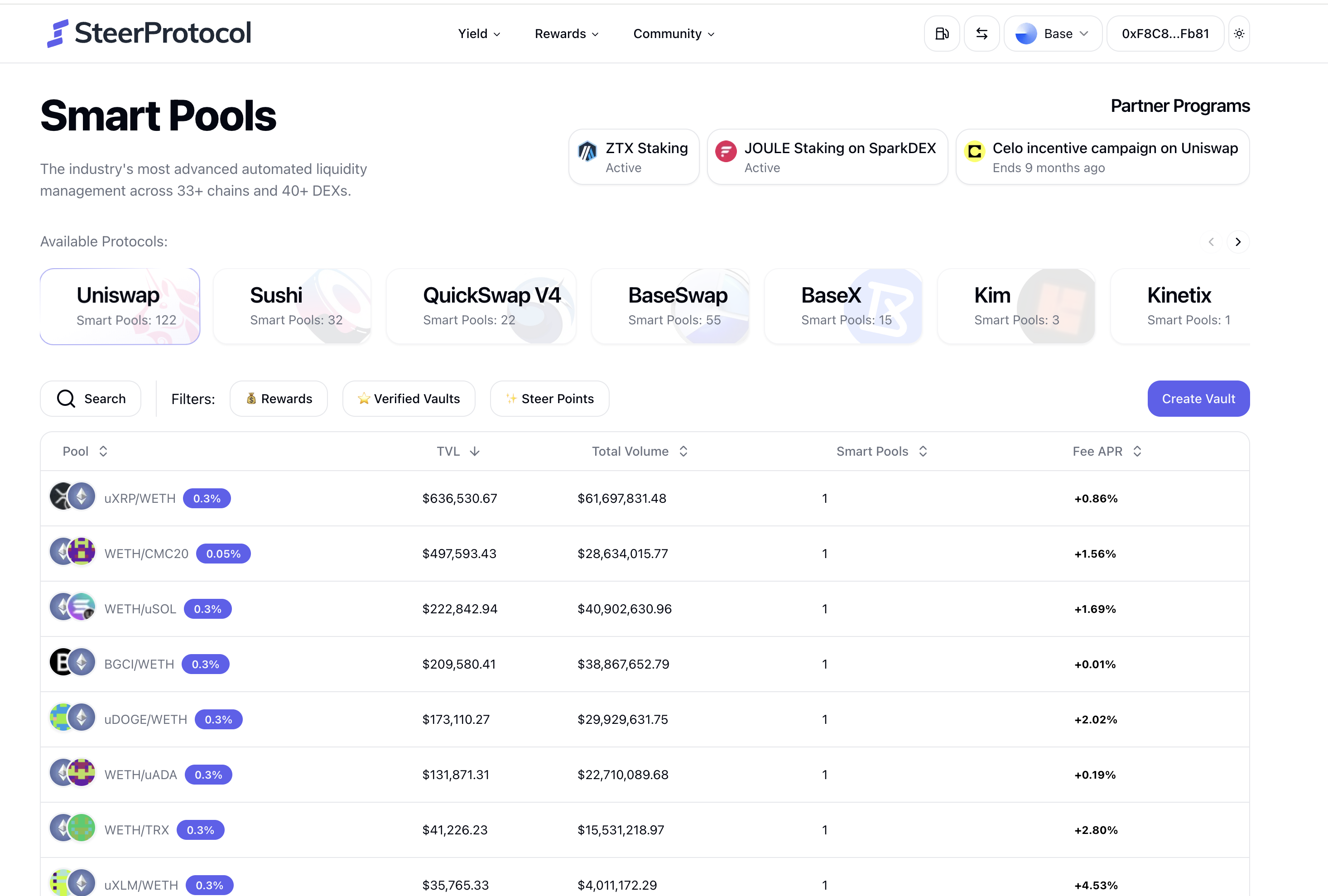Select the Kinetix protocol card
The image size is (1328, 896).
[1180, 306]
